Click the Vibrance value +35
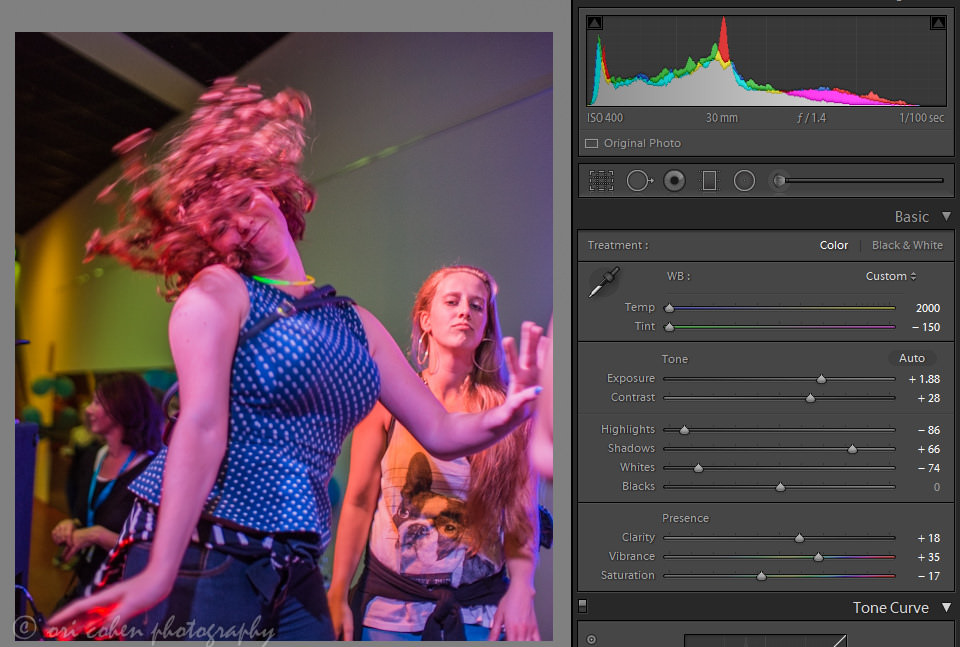The height and width of the screenshot is (647, 960). click(x=928, y=557)
